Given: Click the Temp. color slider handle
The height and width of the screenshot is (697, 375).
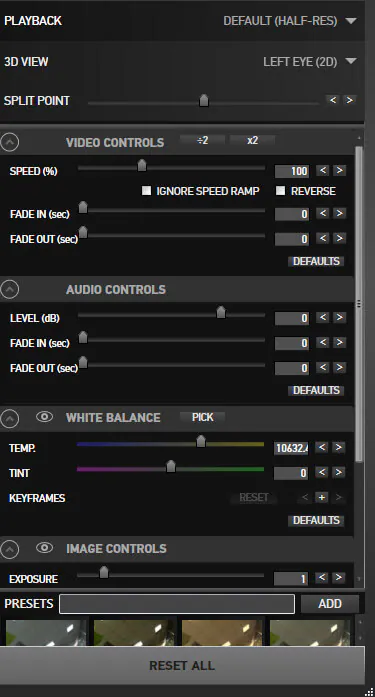Looking at the screenshot, I should coord(201,441).
